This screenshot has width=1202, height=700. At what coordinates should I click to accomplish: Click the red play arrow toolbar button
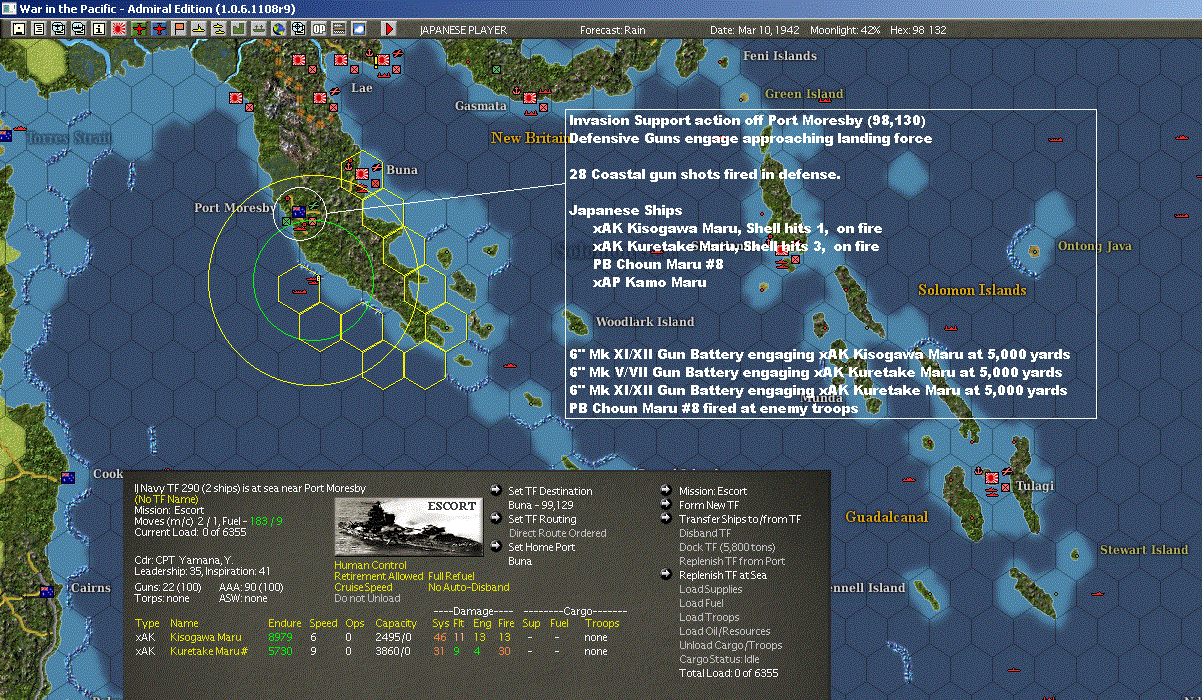(390, 29)
